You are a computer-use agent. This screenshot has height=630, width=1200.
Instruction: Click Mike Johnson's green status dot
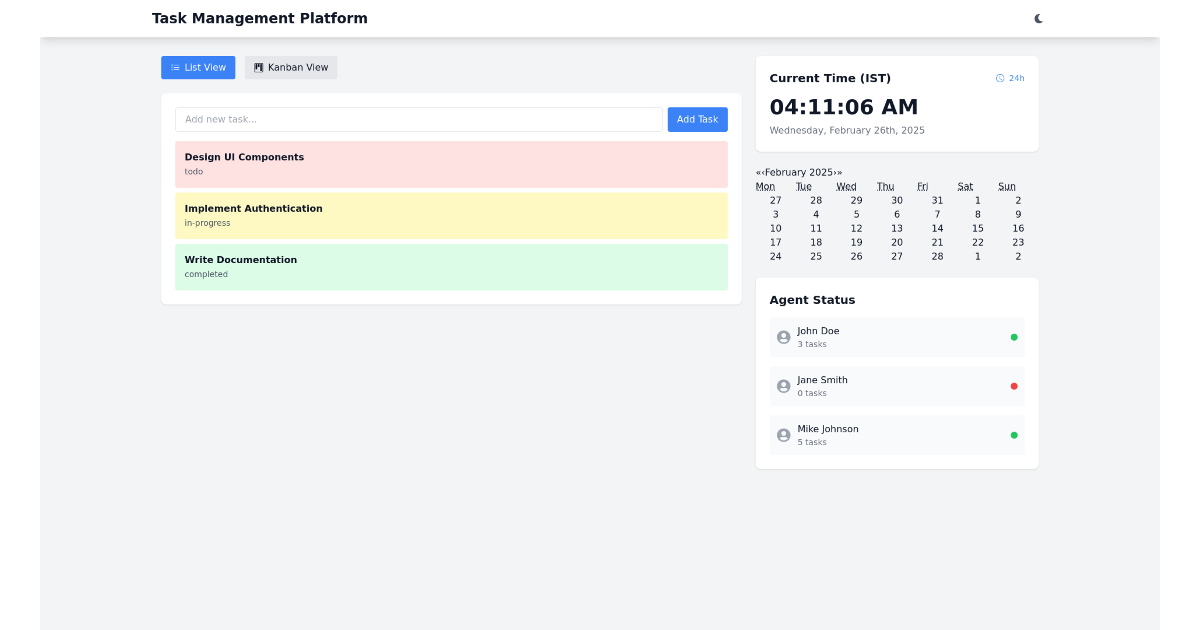[x=1013, y=435]
